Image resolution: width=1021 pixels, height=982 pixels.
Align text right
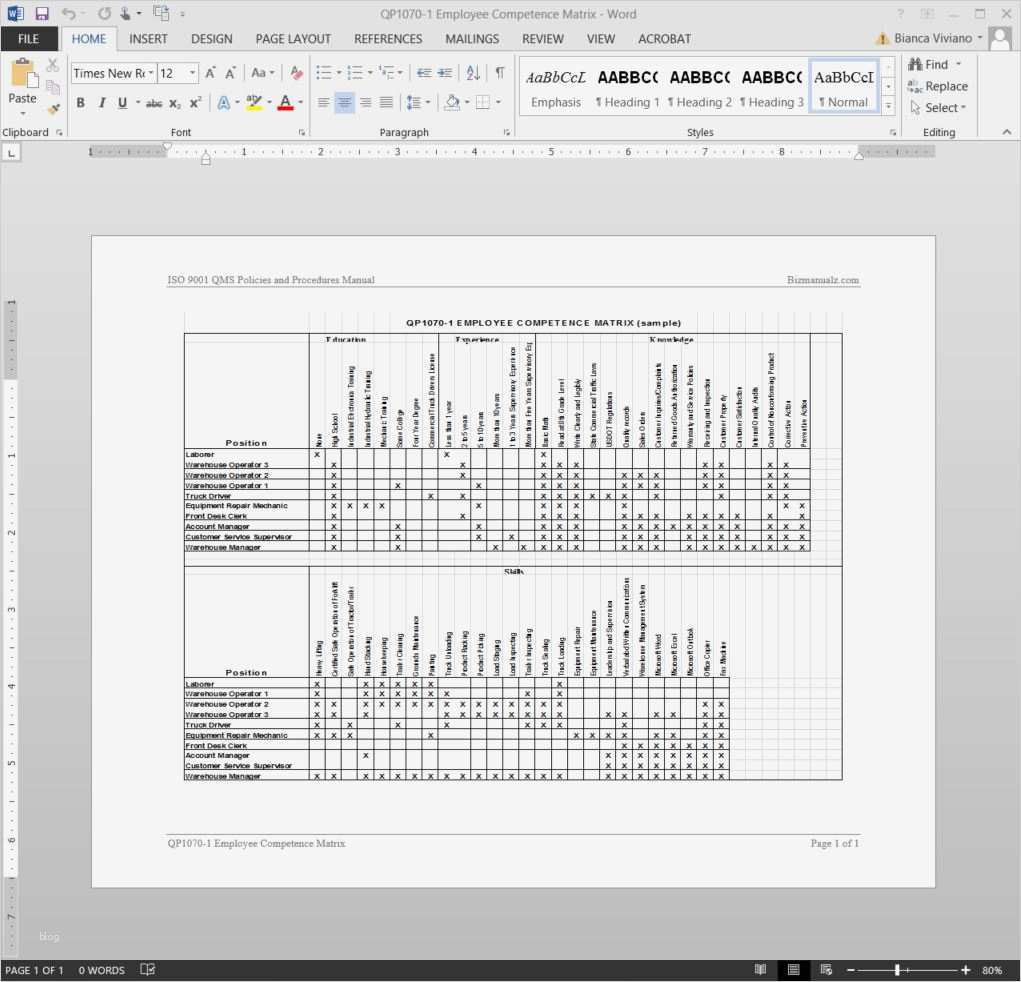[x=365, y=102]
